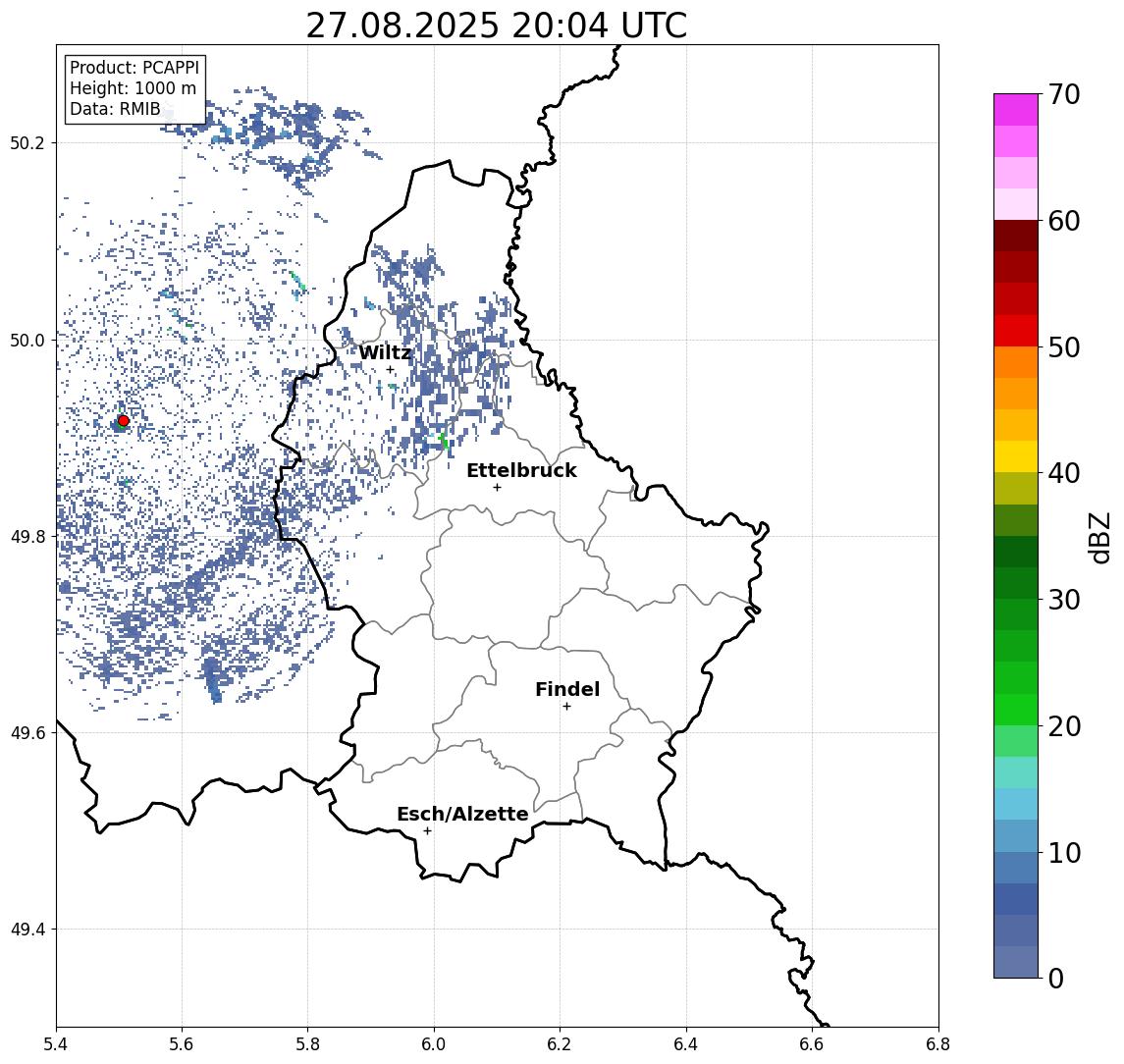Click the latitude 50.0 axis label
The width and height of the screenshot is (1124, 1064).
[27, 340]
